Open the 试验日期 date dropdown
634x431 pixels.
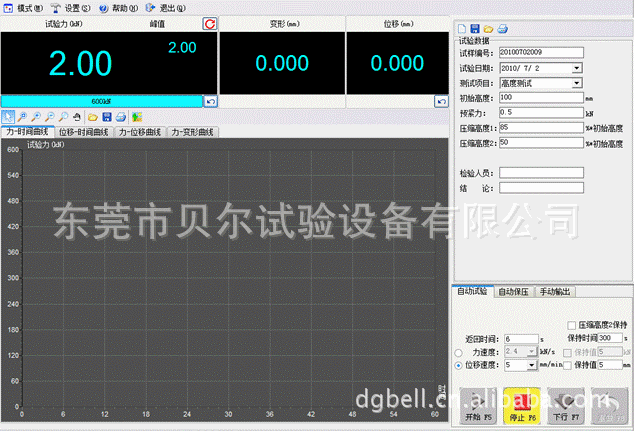tap(577, 68)
